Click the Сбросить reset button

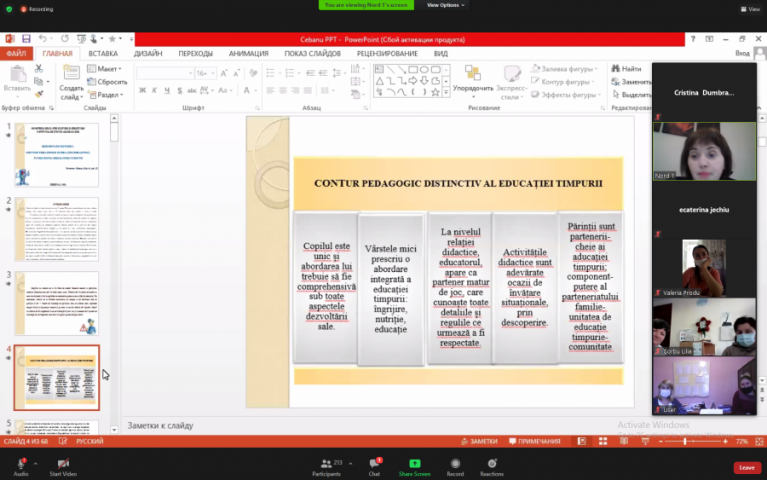111,82
